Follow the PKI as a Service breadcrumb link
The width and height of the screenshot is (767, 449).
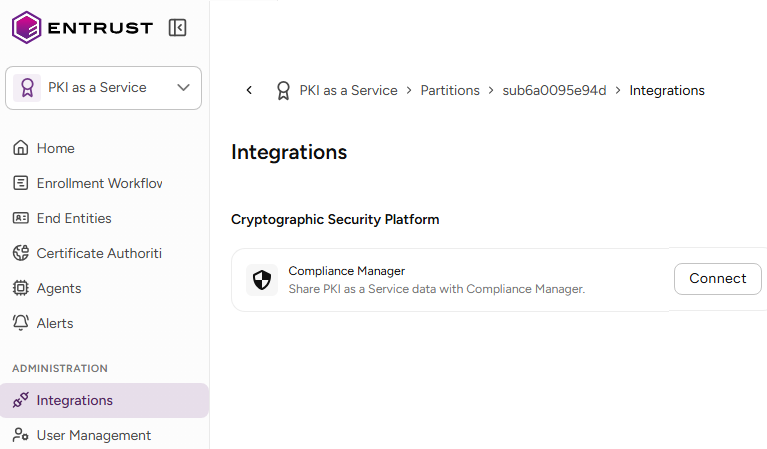click(x=348, y=90)
